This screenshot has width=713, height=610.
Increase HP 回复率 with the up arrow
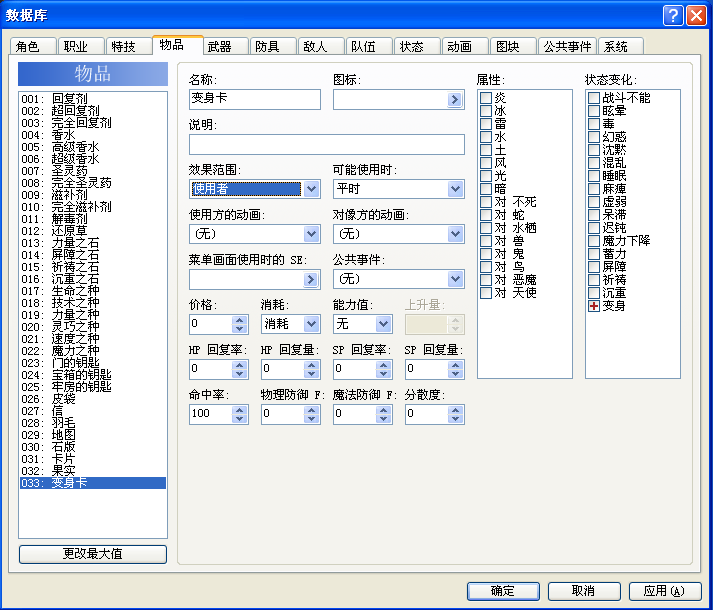coord(240,365)
